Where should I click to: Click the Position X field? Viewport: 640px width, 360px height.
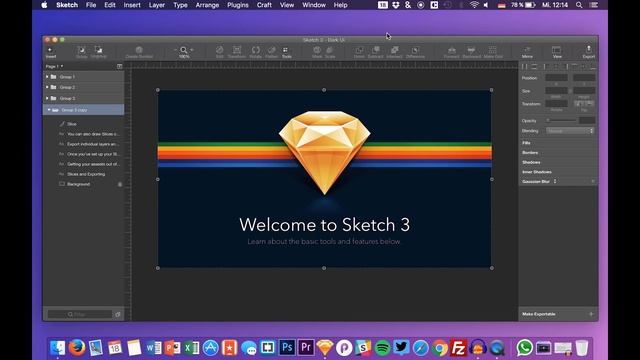(x=556, y=78)
